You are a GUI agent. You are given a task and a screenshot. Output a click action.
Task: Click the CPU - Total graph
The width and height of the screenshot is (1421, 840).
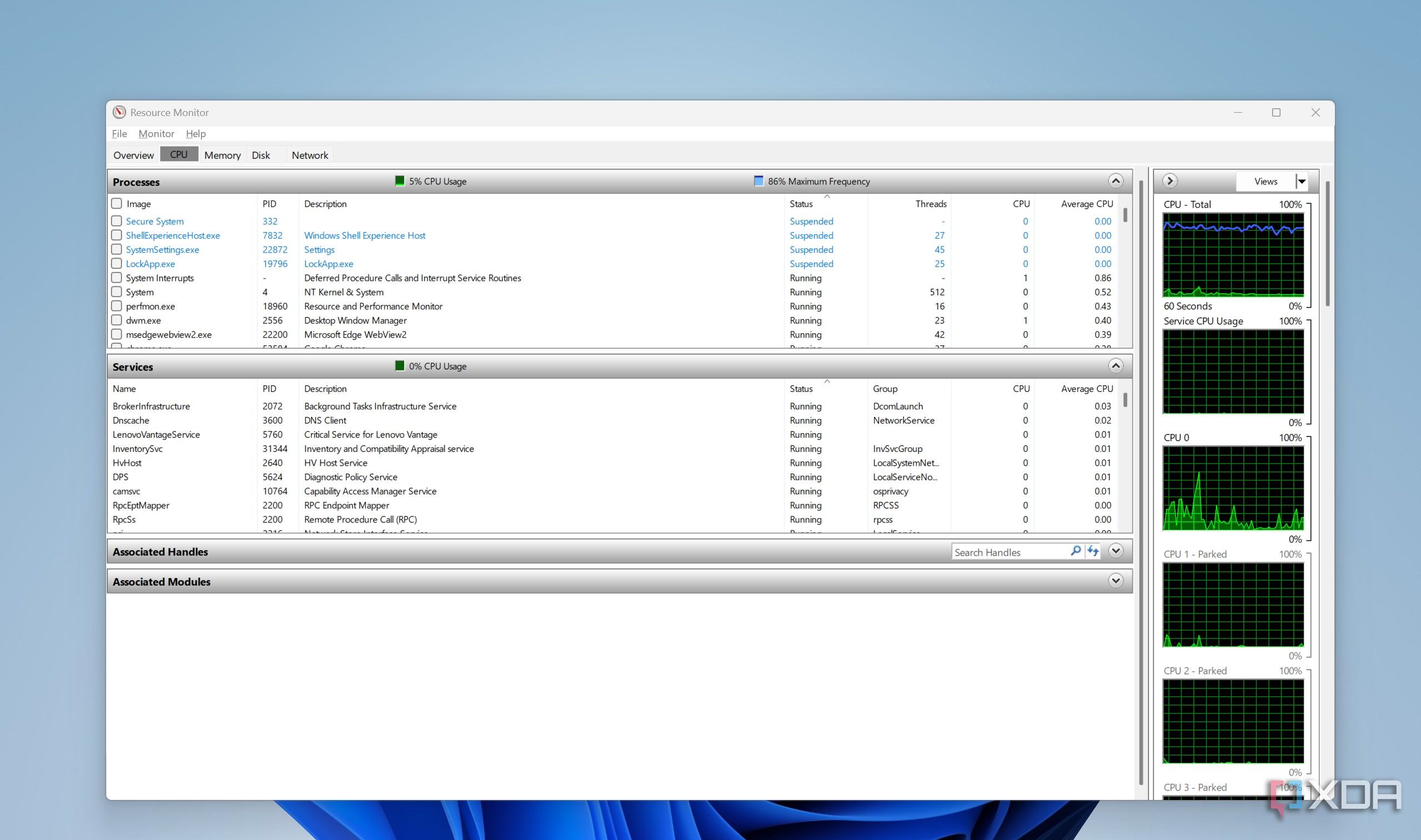(x=1233, y=255)
